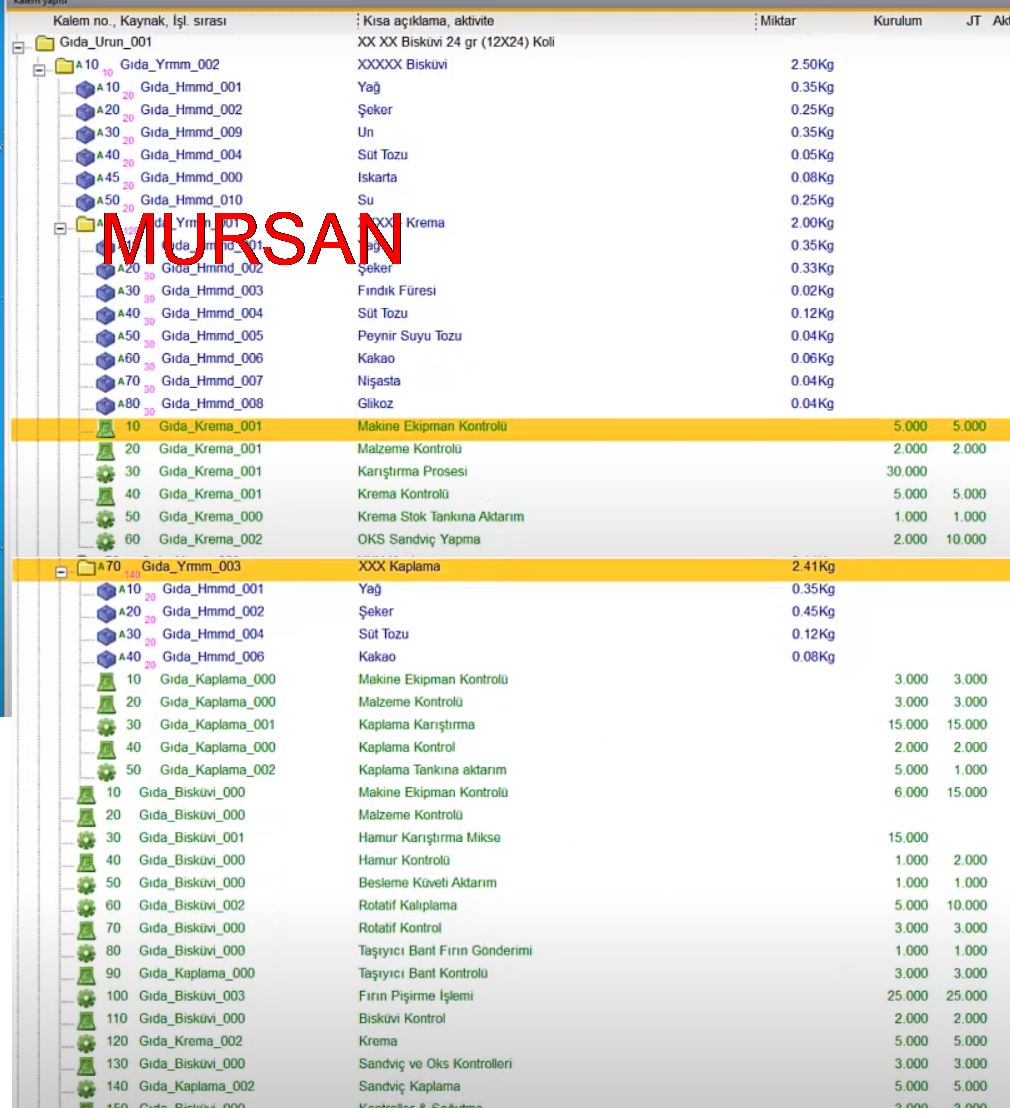Click the gear icon of OKS Sandviç Yapma
1010x1108 pixels.
click(x=105, y=541)
